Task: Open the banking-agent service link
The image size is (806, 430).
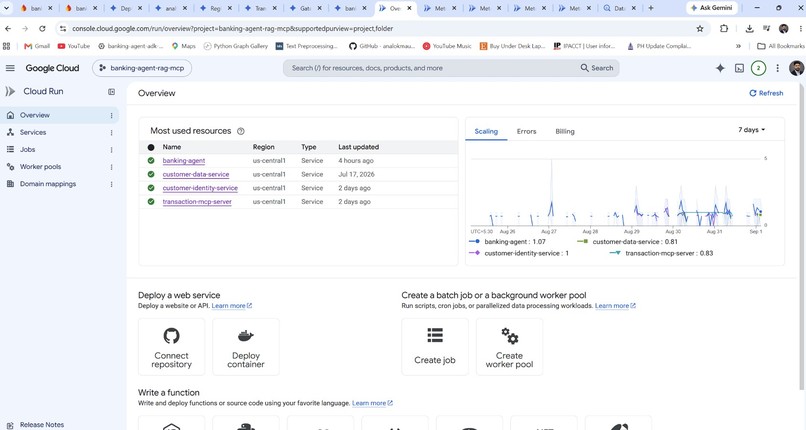Action: click(x=184, y=161)
